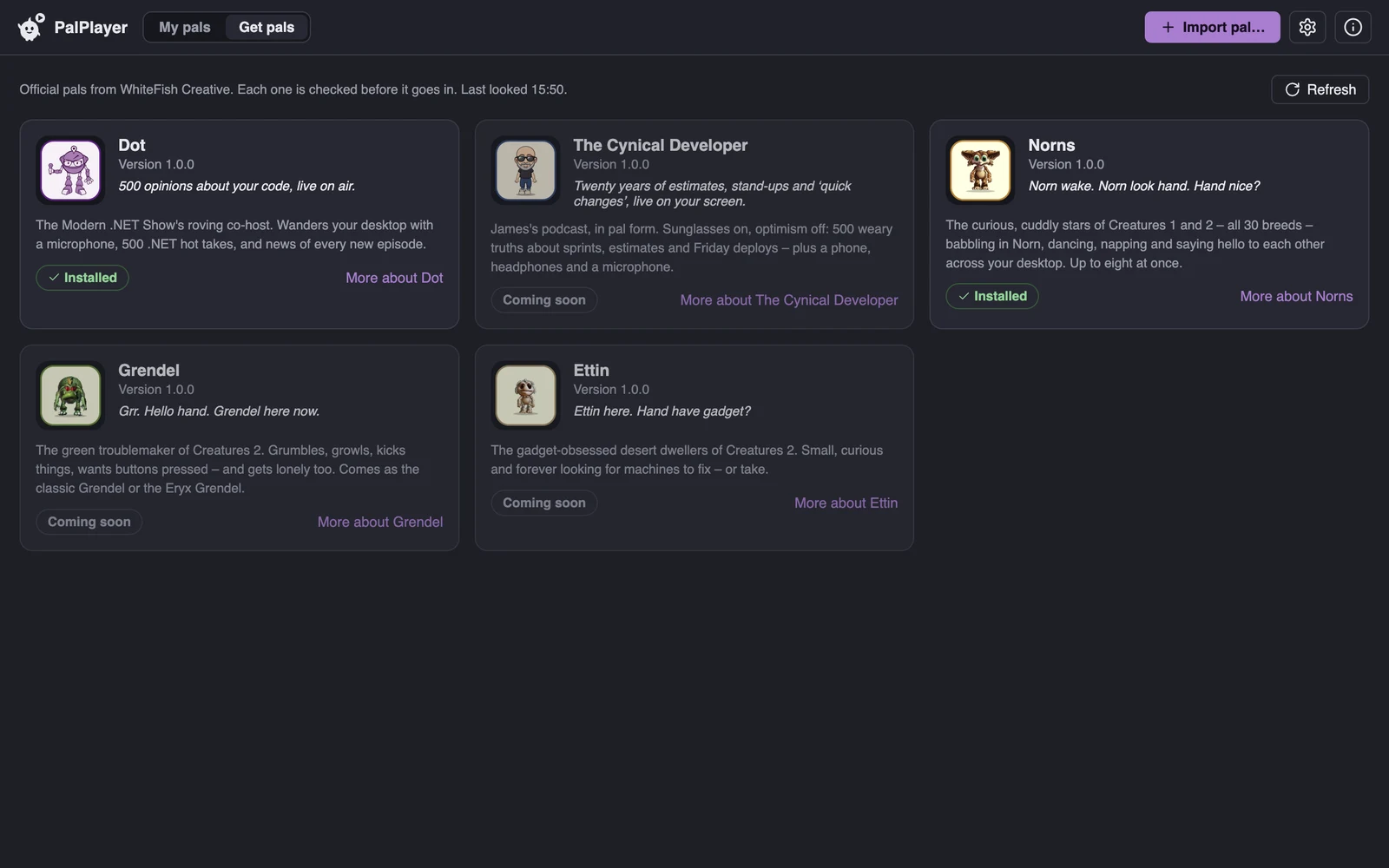Click Coming soon on Grendel card
Viewport: 1389px width, 868px height.
pos(89,522)
